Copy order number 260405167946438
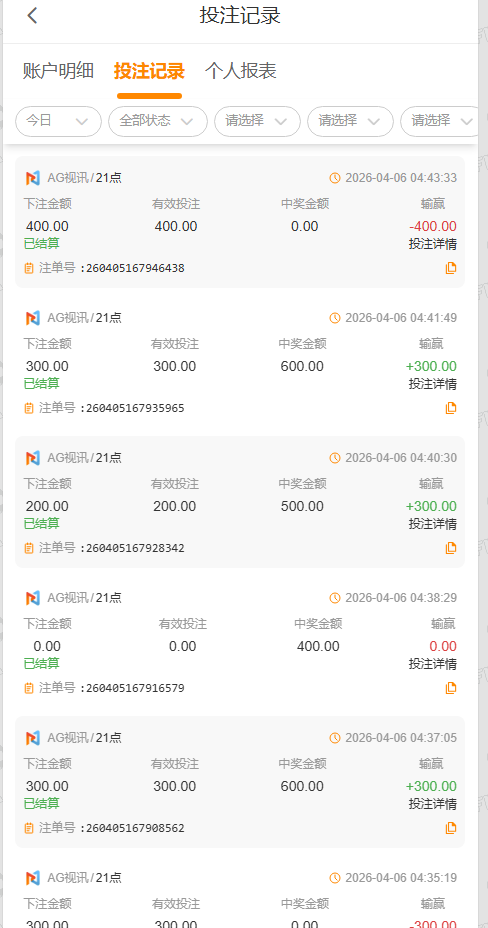Screen dimensions: 488x928 (x=451, y=268)
